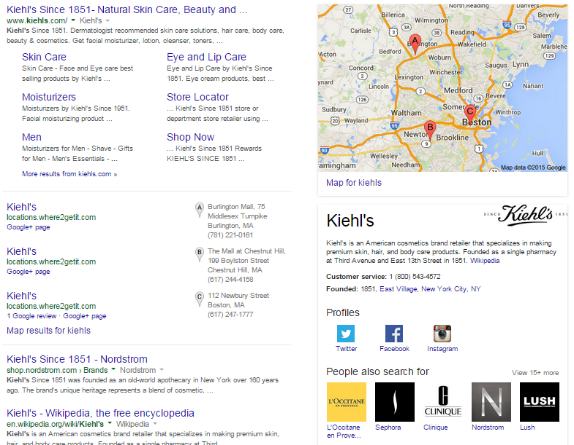
Task: Open the Facebook profile icon
Action: pos(394,333)
